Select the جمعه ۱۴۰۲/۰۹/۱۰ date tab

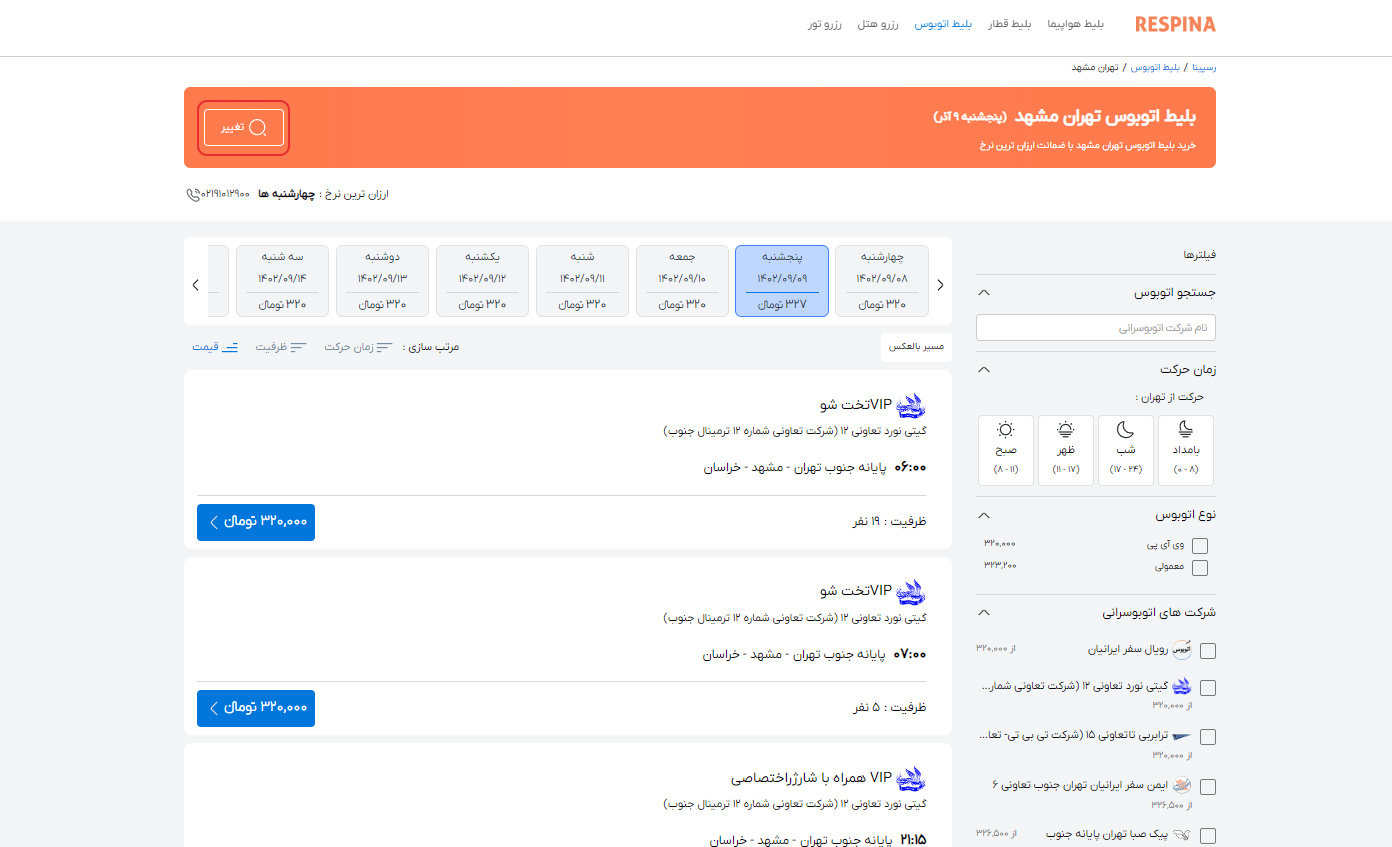pos(682,280)
